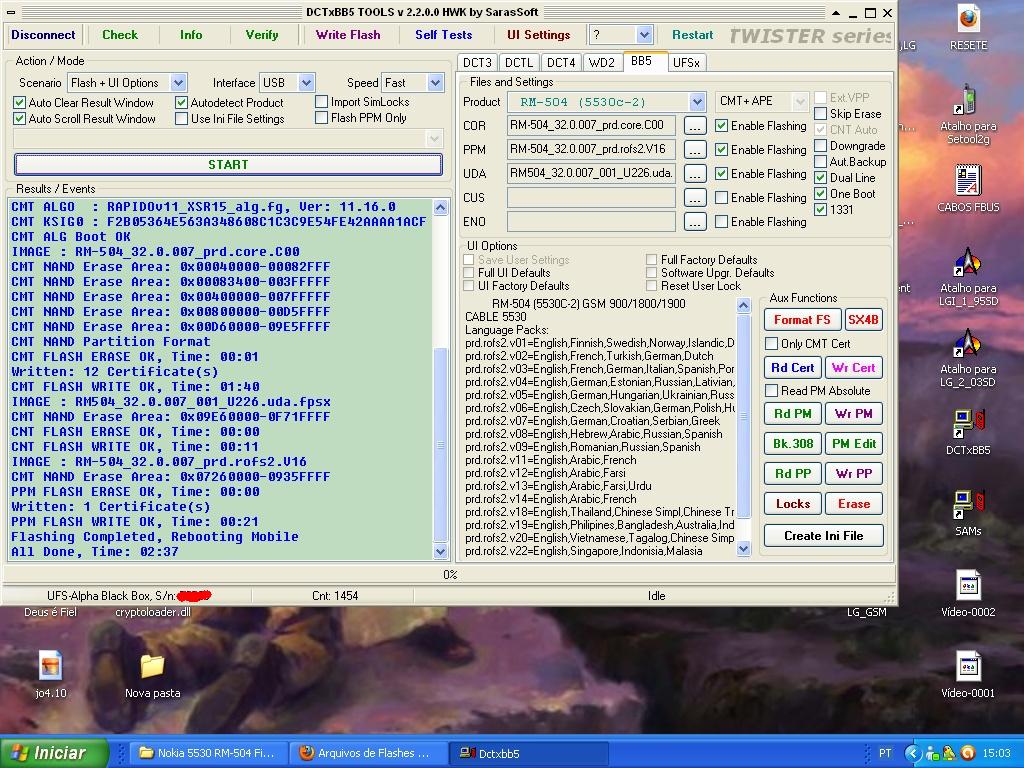The width and height of the screenshot is (1024, 768).
Task: Open the SAMs desktop icon
Action: pyautogui.click(x=968, y=513)
